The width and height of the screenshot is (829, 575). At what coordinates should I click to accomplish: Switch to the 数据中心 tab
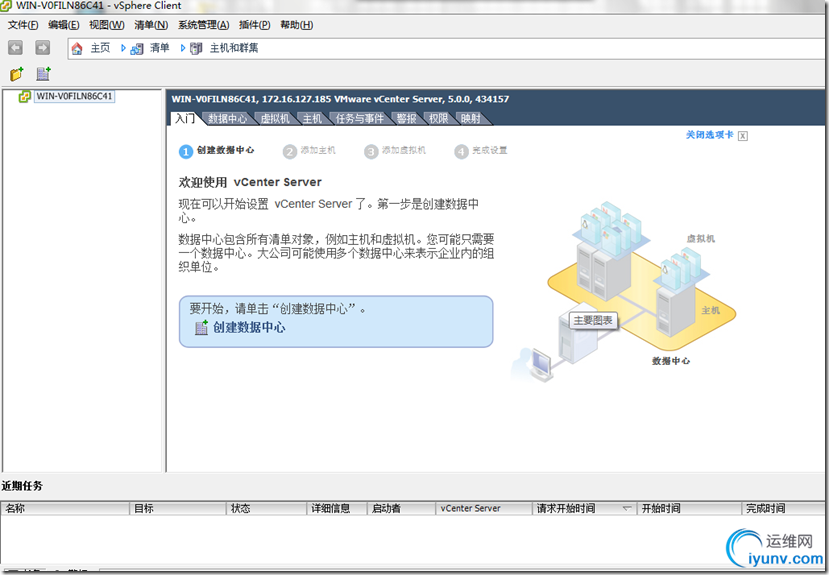click(x=227, y=118)
